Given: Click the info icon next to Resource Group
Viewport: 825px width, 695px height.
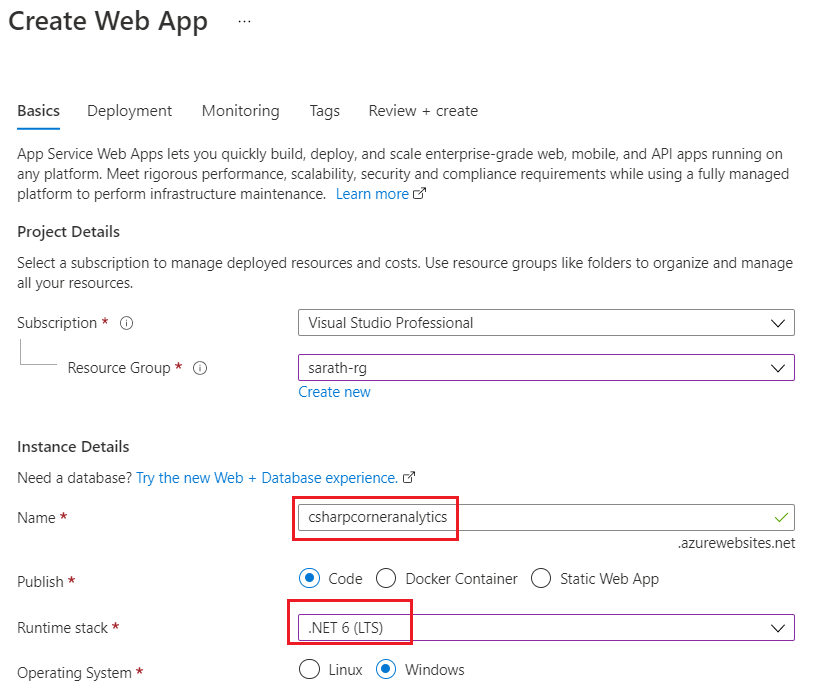Looking at the screenshot, I should (x=200, y=368).
